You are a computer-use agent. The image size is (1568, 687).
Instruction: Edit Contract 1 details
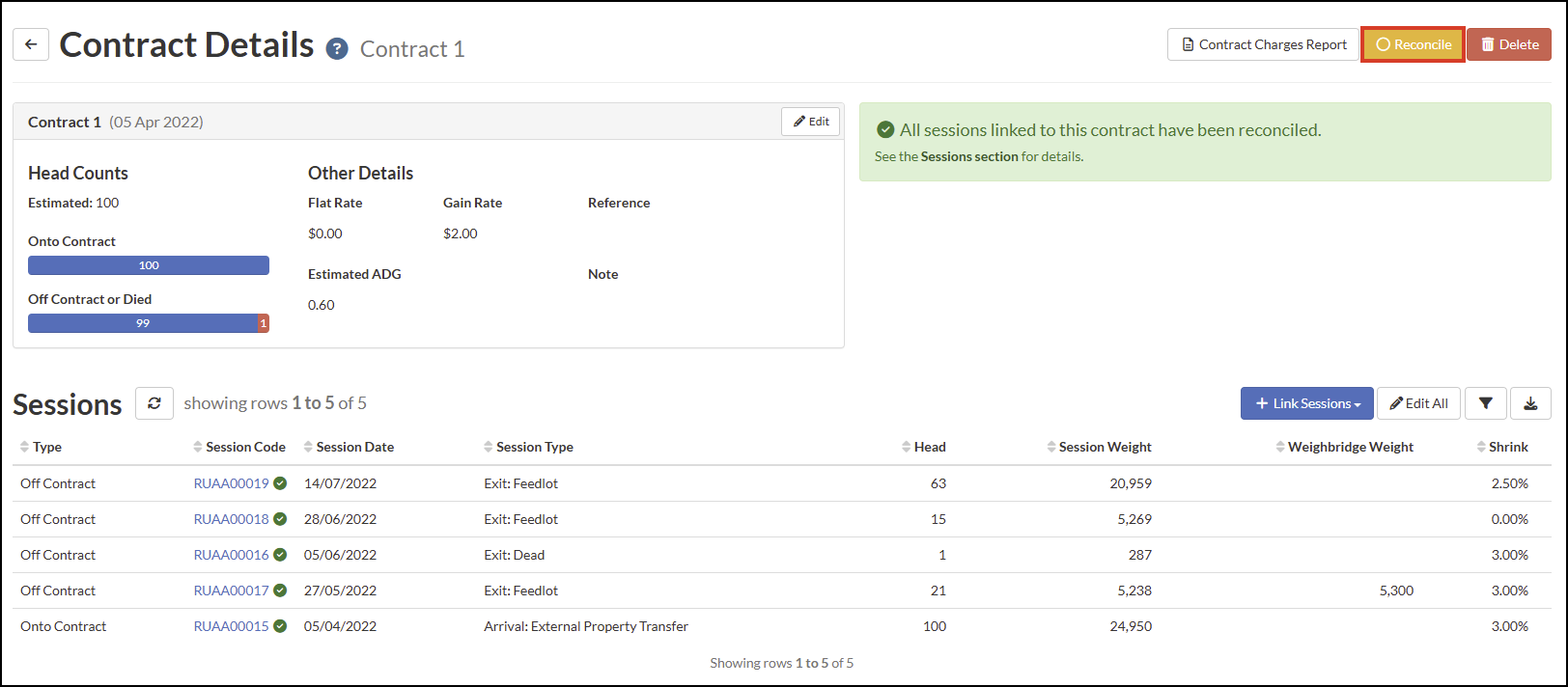pyautogui.click(x=811, y=122)
